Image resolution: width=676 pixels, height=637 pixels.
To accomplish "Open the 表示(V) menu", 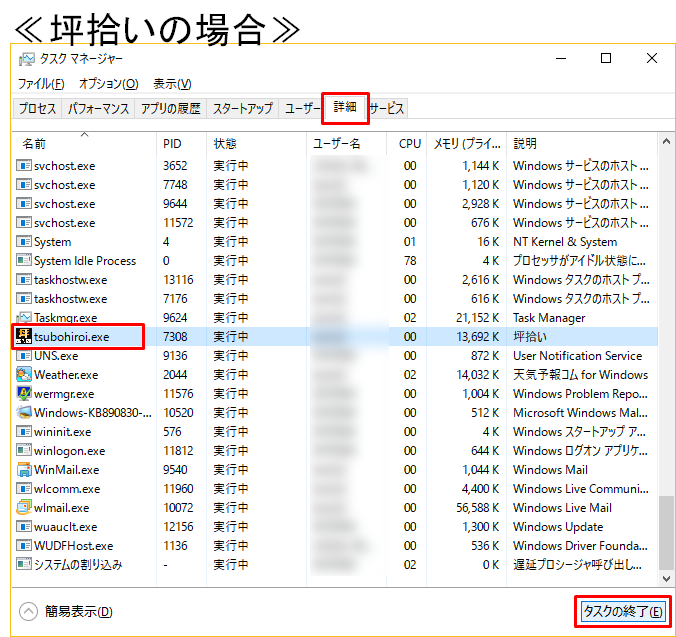I will (x=172, y=84).
